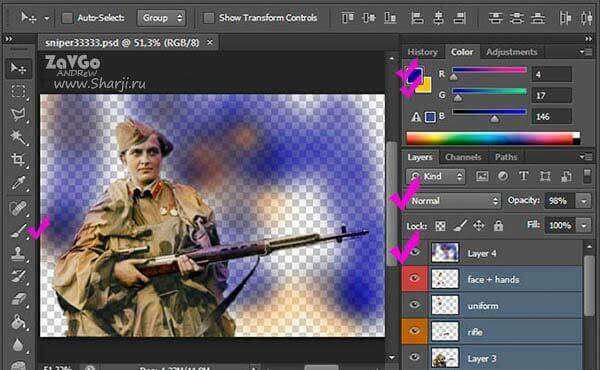Filter layers by smart object icon

[x=566, y=176]
